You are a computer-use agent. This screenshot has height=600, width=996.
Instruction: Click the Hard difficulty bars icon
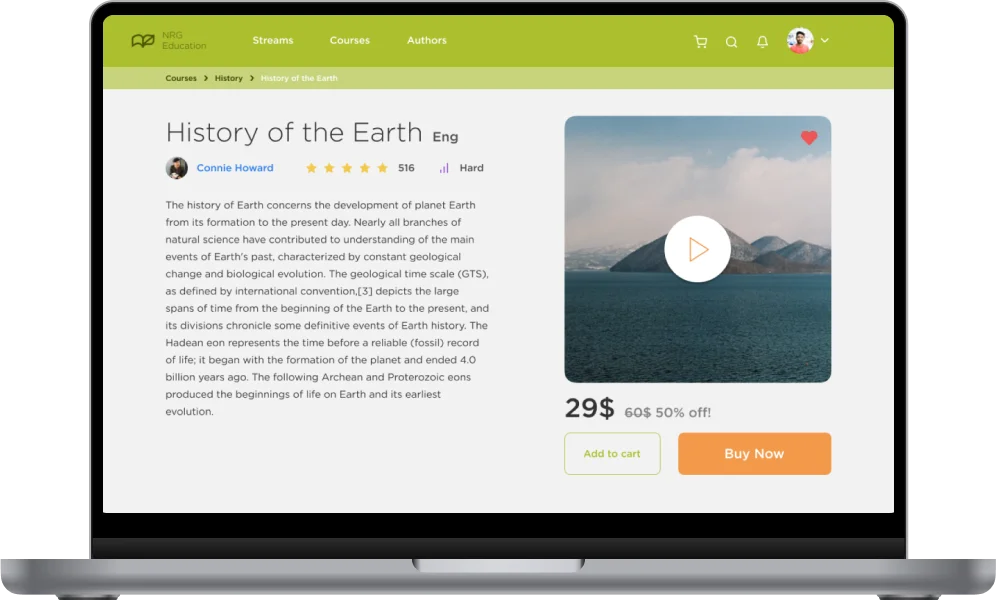coord(444,168)
